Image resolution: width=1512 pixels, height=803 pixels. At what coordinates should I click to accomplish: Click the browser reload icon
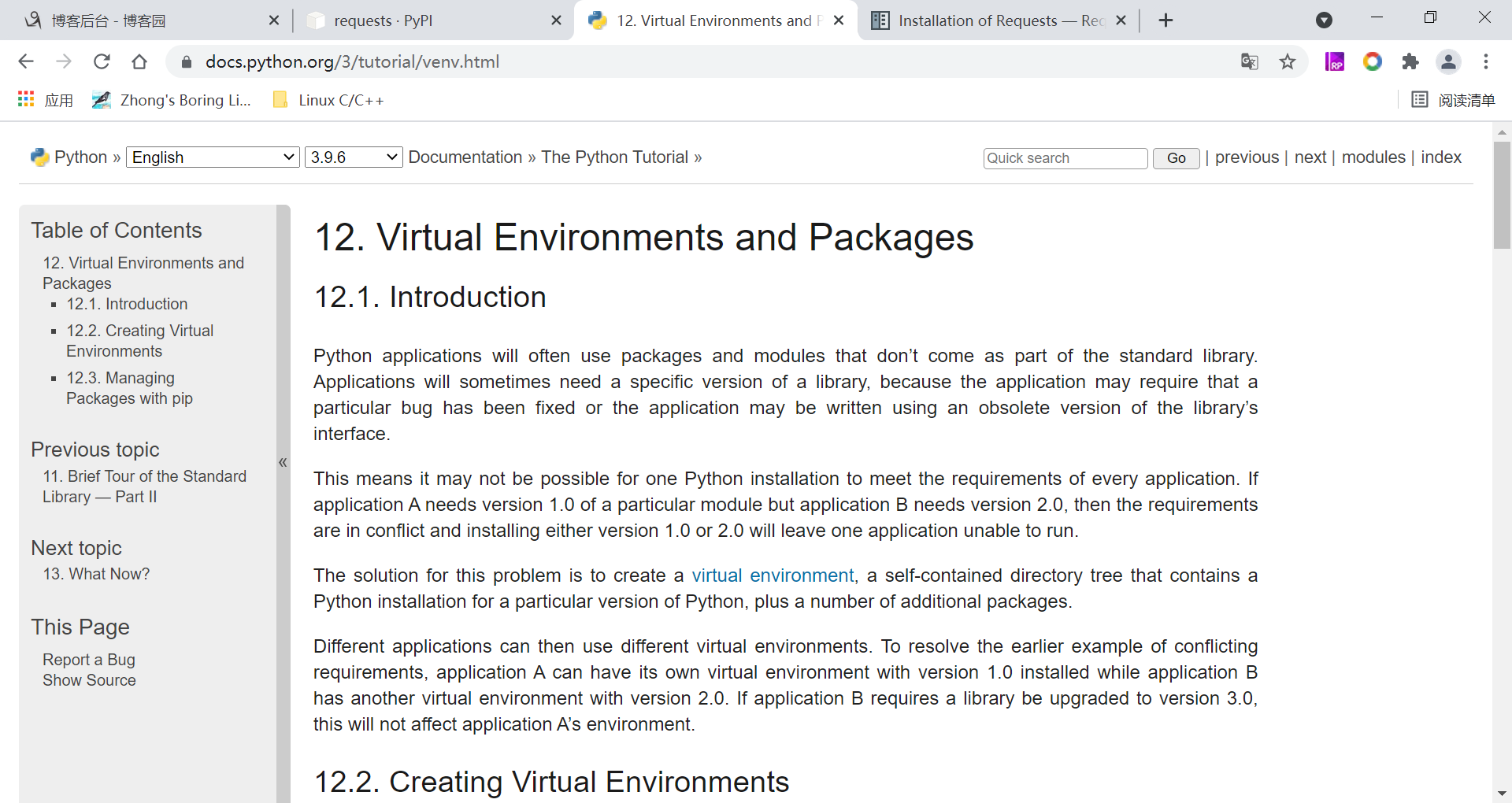pyautogui.click(x=102, y=61)
